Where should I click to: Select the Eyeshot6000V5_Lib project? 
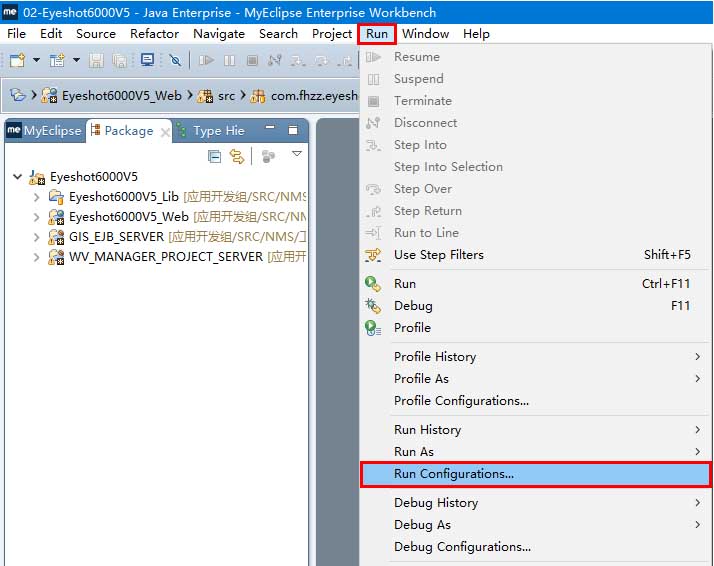tap(123, 197)
